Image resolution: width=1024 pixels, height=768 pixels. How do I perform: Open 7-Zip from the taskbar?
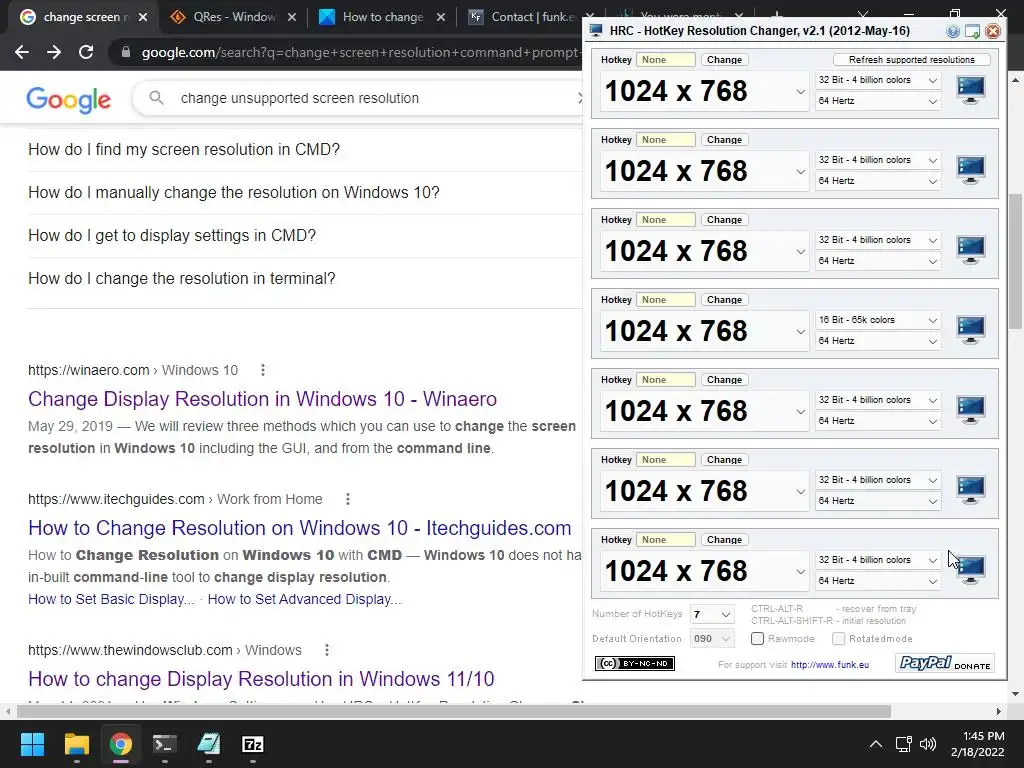point(253,744)
